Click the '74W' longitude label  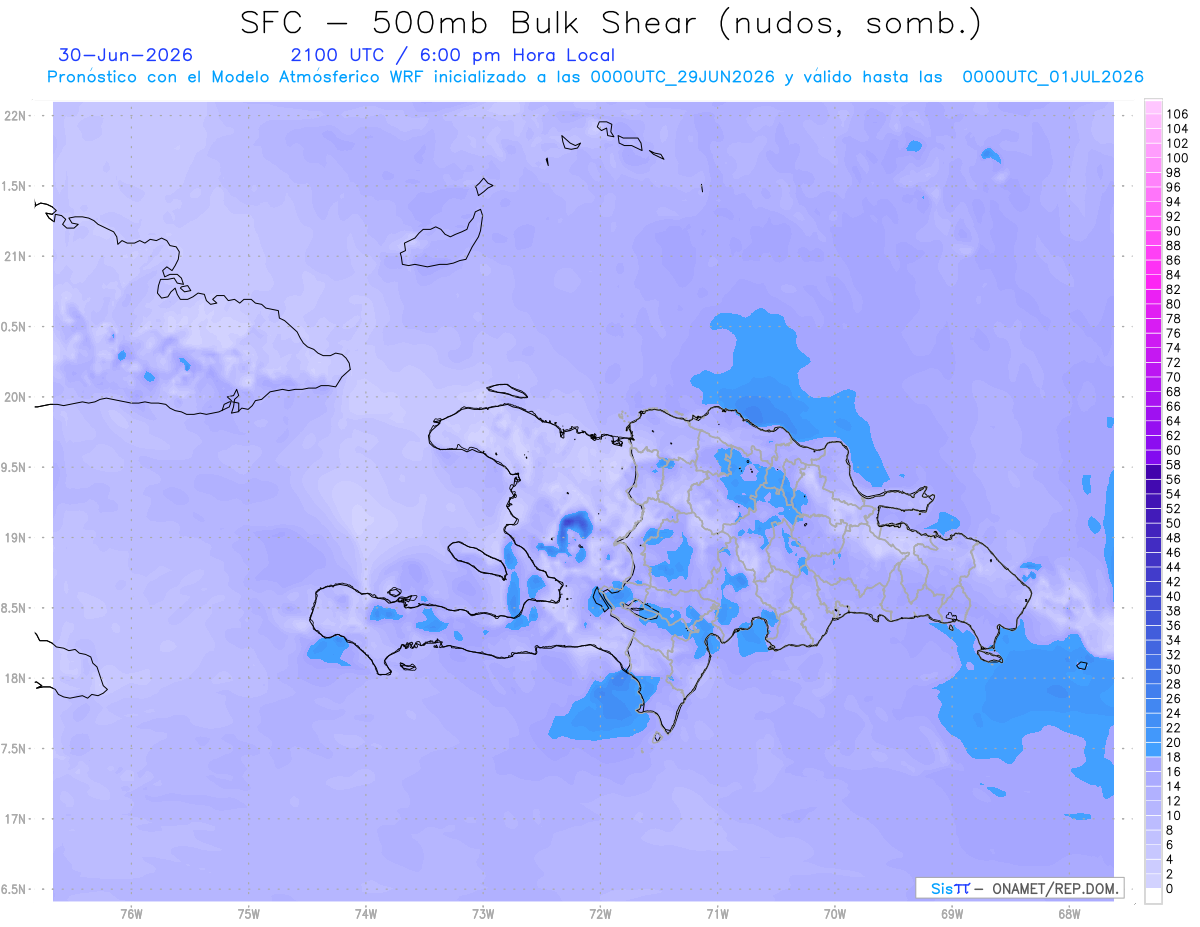point(366,913)
